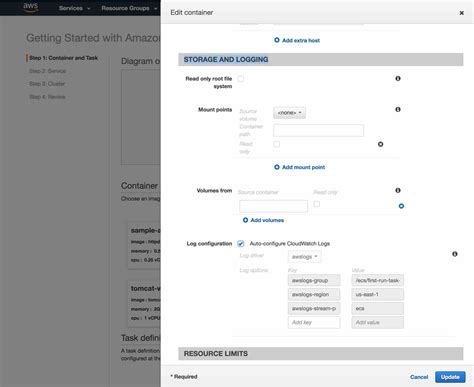The height and width of the screenshot is (387, 474).
Task: Click the awslogs-group key field
Action: click(314, 280)
